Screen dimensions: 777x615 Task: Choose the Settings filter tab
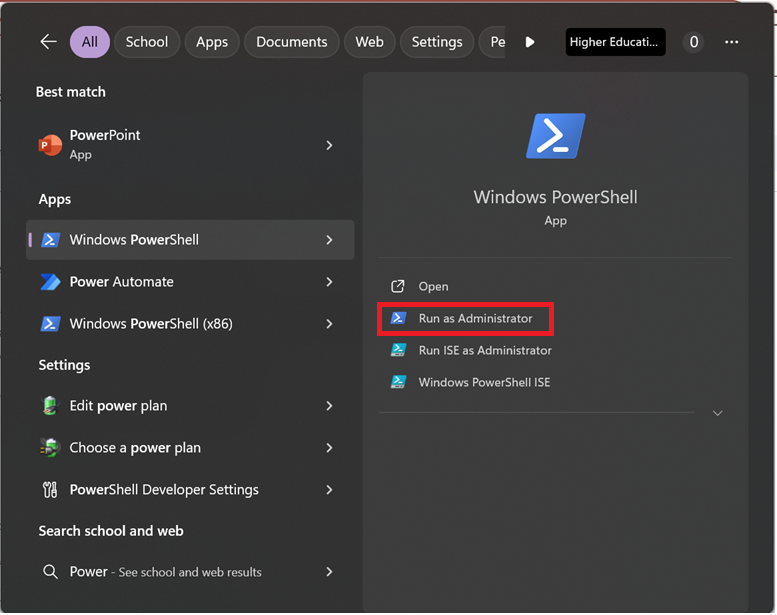pyautogui.click(x=437, y=42)
